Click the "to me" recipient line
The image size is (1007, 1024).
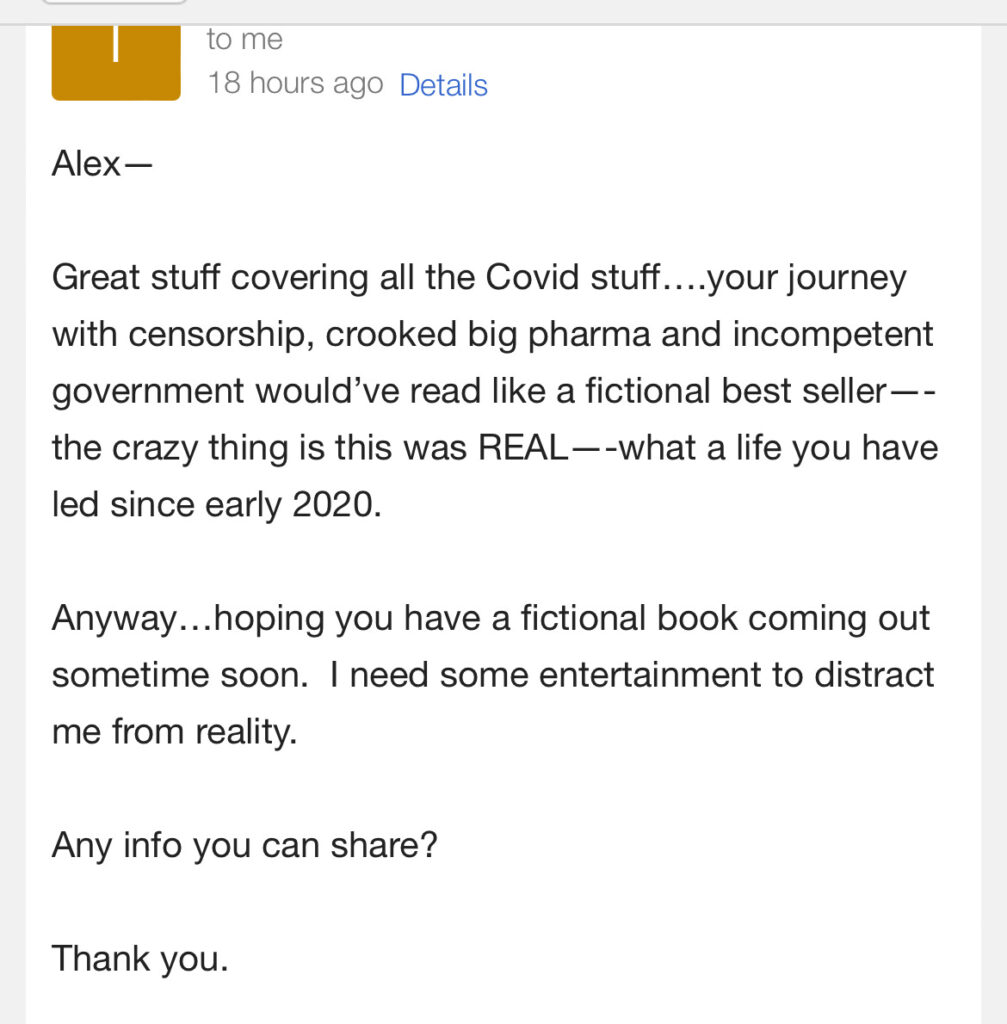coord(244,40)
